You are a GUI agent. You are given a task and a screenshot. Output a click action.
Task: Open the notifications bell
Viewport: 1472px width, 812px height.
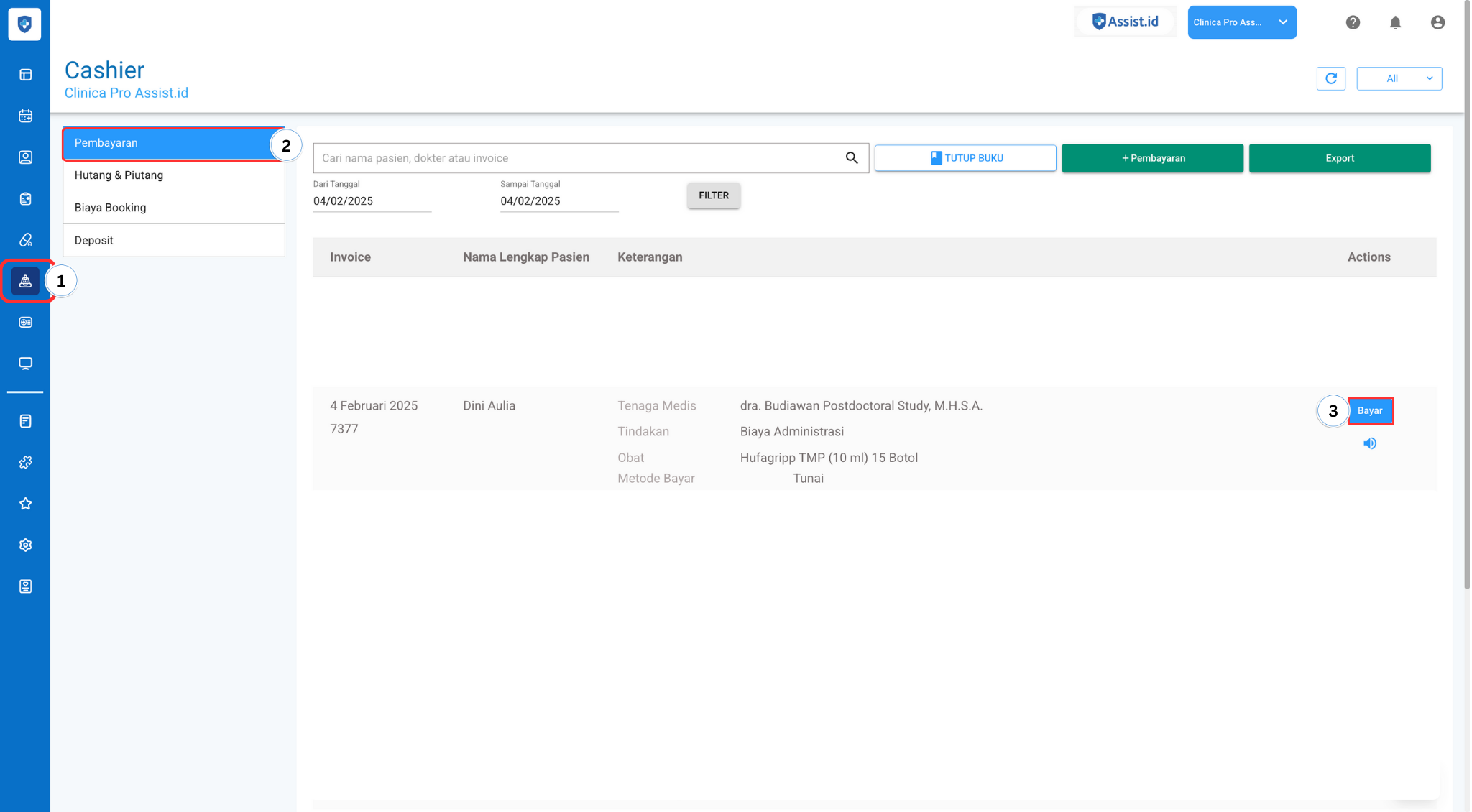point(1395,22)
